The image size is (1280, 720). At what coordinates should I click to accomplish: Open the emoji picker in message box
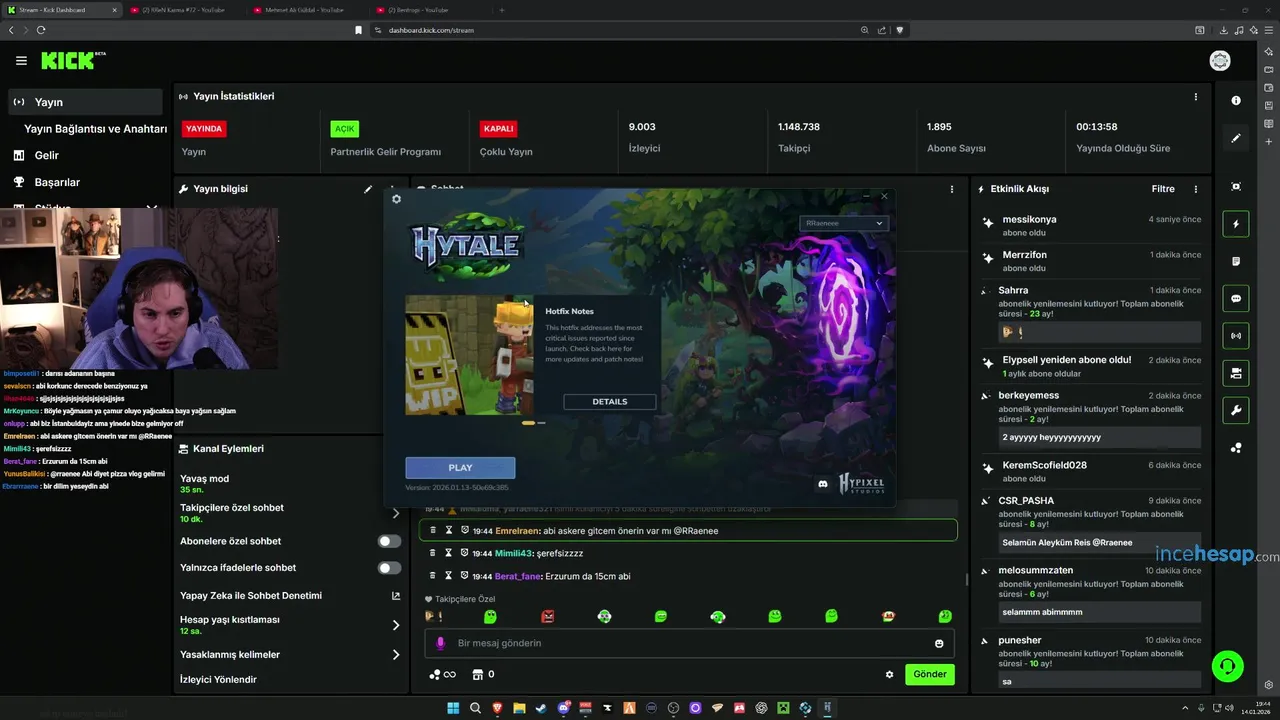tap(939, 643)
